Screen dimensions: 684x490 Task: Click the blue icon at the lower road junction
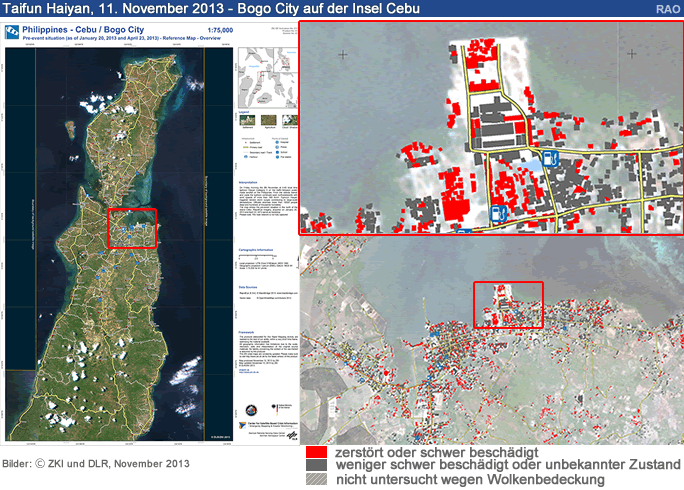pyautogui.click(x=498, y=212)
